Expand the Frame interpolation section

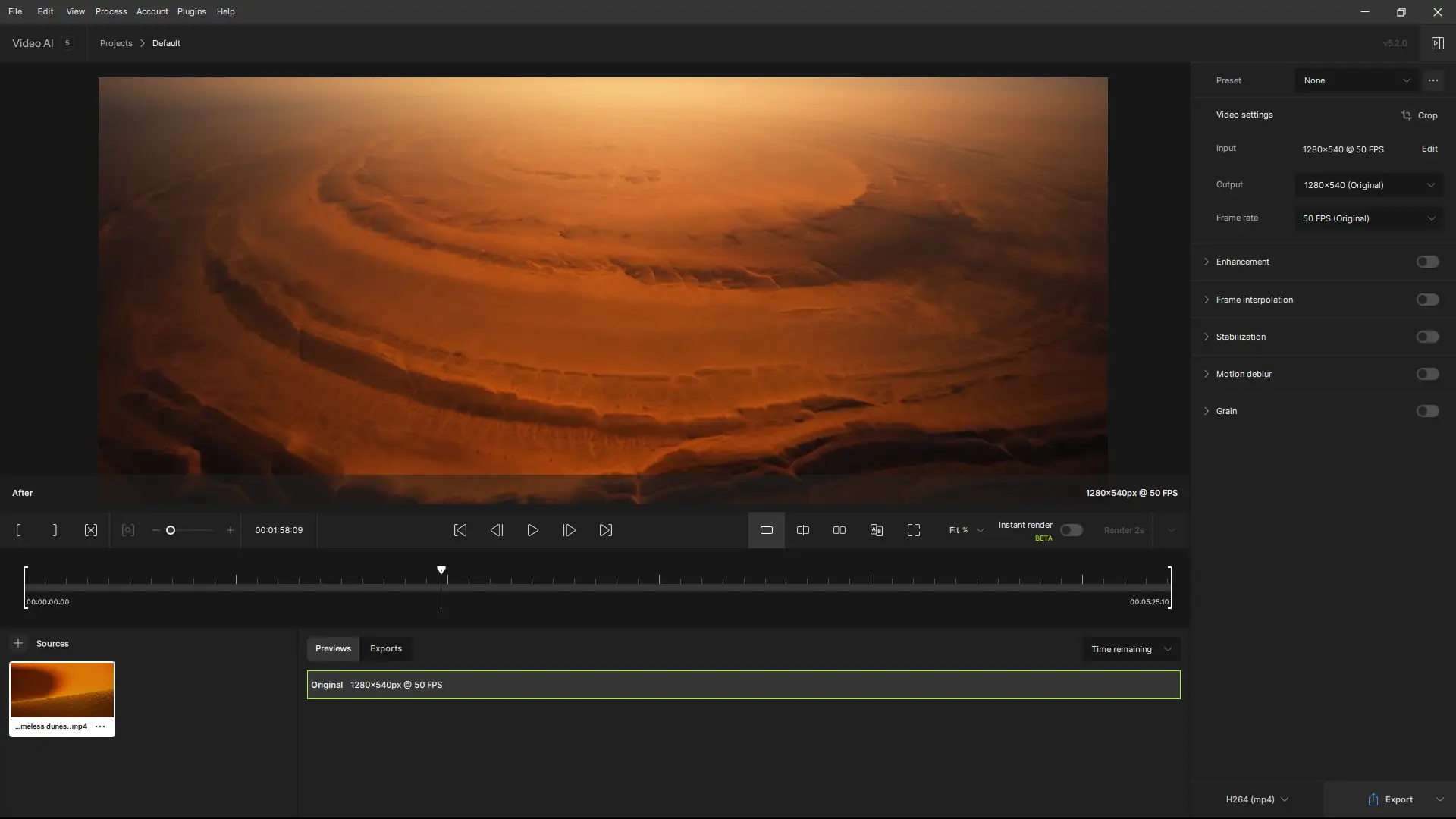pyautogui.click(x=1207, y=300)
